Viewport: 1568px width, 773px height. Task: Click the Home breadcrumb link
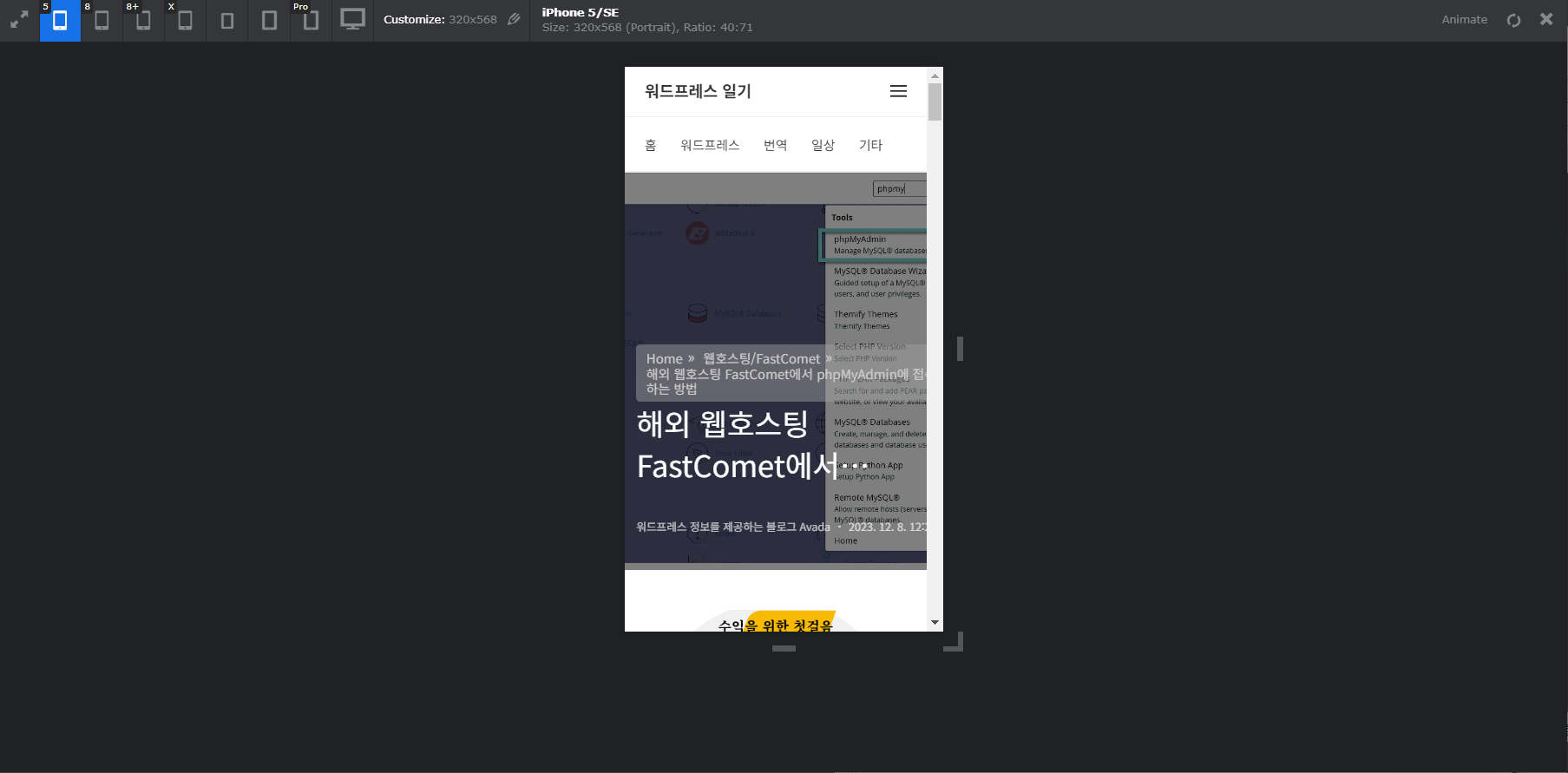[x=665, y=358]
